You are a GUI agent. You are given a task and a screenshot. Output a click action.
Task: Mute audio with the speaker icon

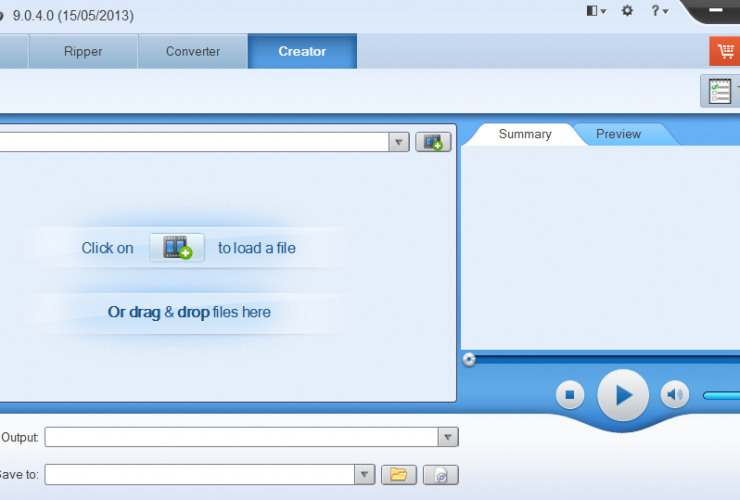tap(676, 395)
